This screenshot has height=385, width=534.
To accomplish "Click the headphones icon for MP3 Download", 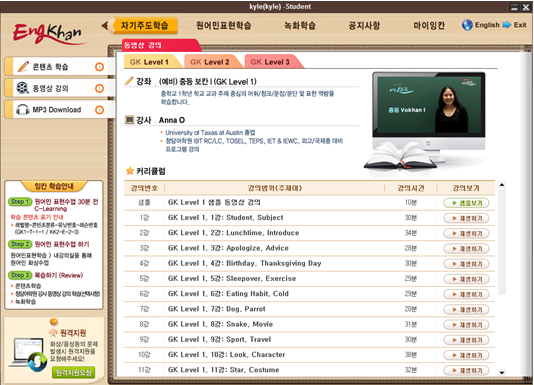I will click(22, 110).
